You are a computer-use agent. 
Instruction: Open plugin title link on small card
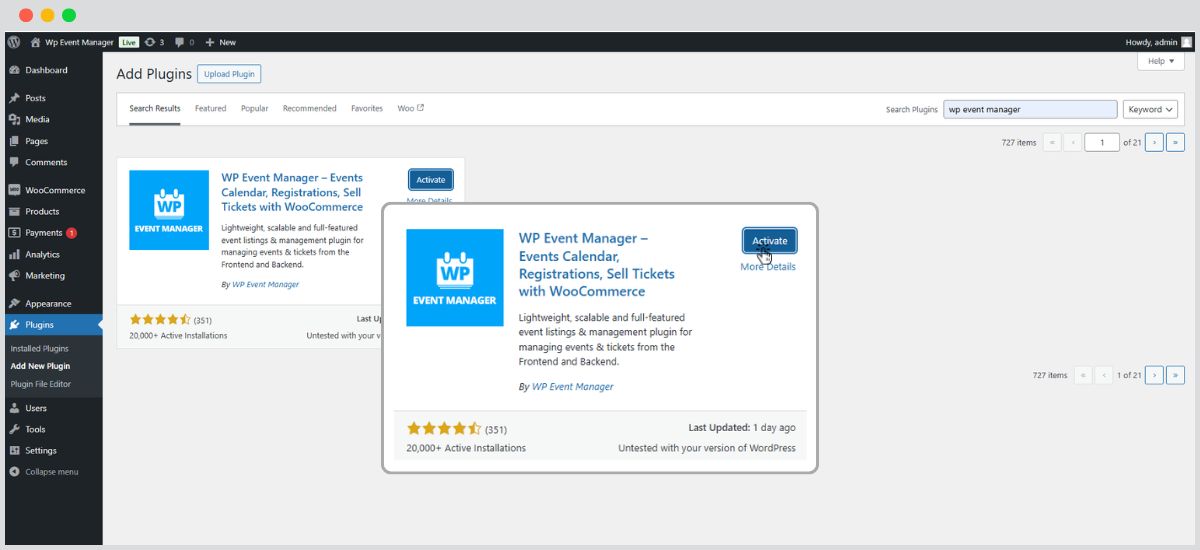[292, 192]
